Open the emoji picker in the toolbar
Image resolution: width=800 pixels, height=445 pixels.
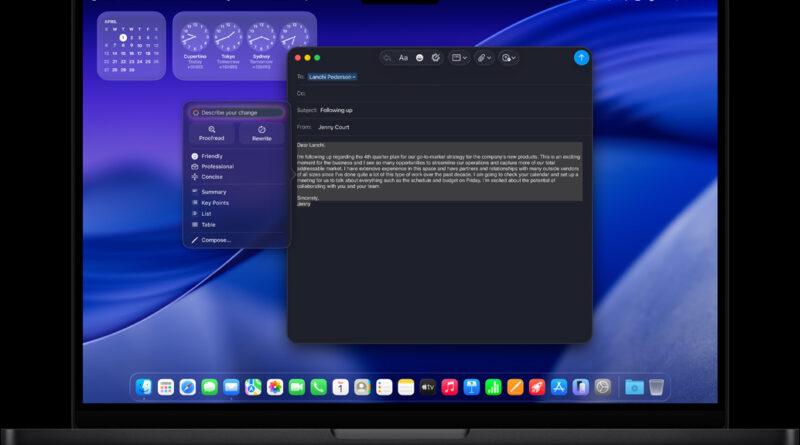click(419, 58)
